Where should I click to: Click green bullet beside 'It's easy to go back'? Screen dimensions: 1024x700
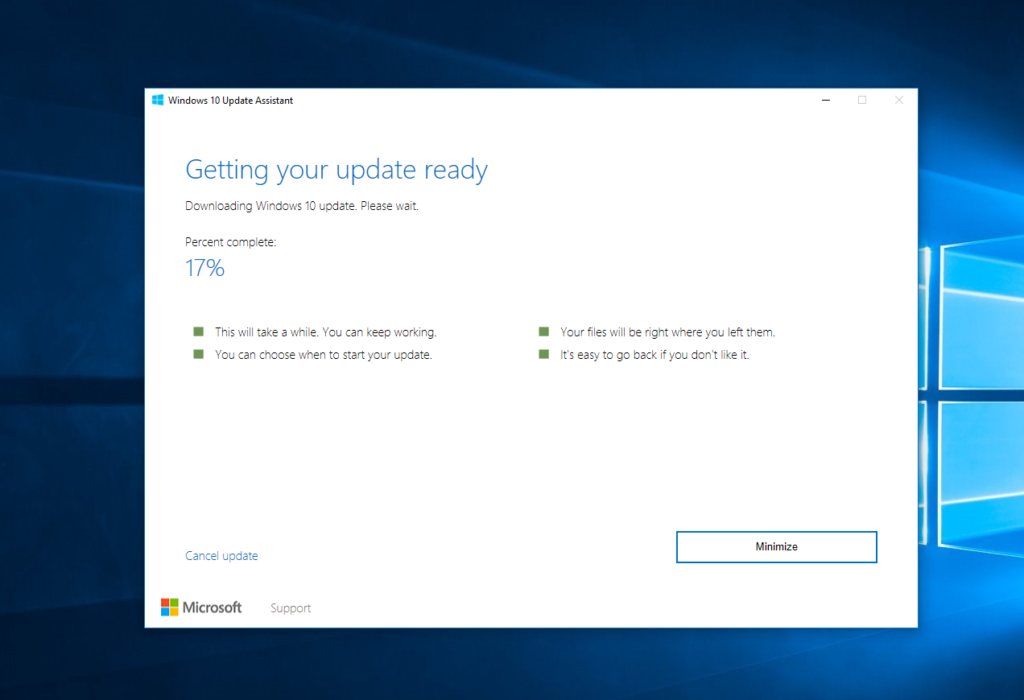click(544, 354)
